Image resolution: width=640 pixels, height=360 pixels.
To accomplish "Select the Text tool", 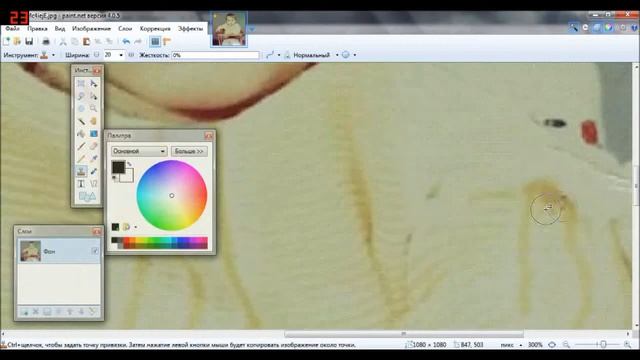I will [81, 184].
